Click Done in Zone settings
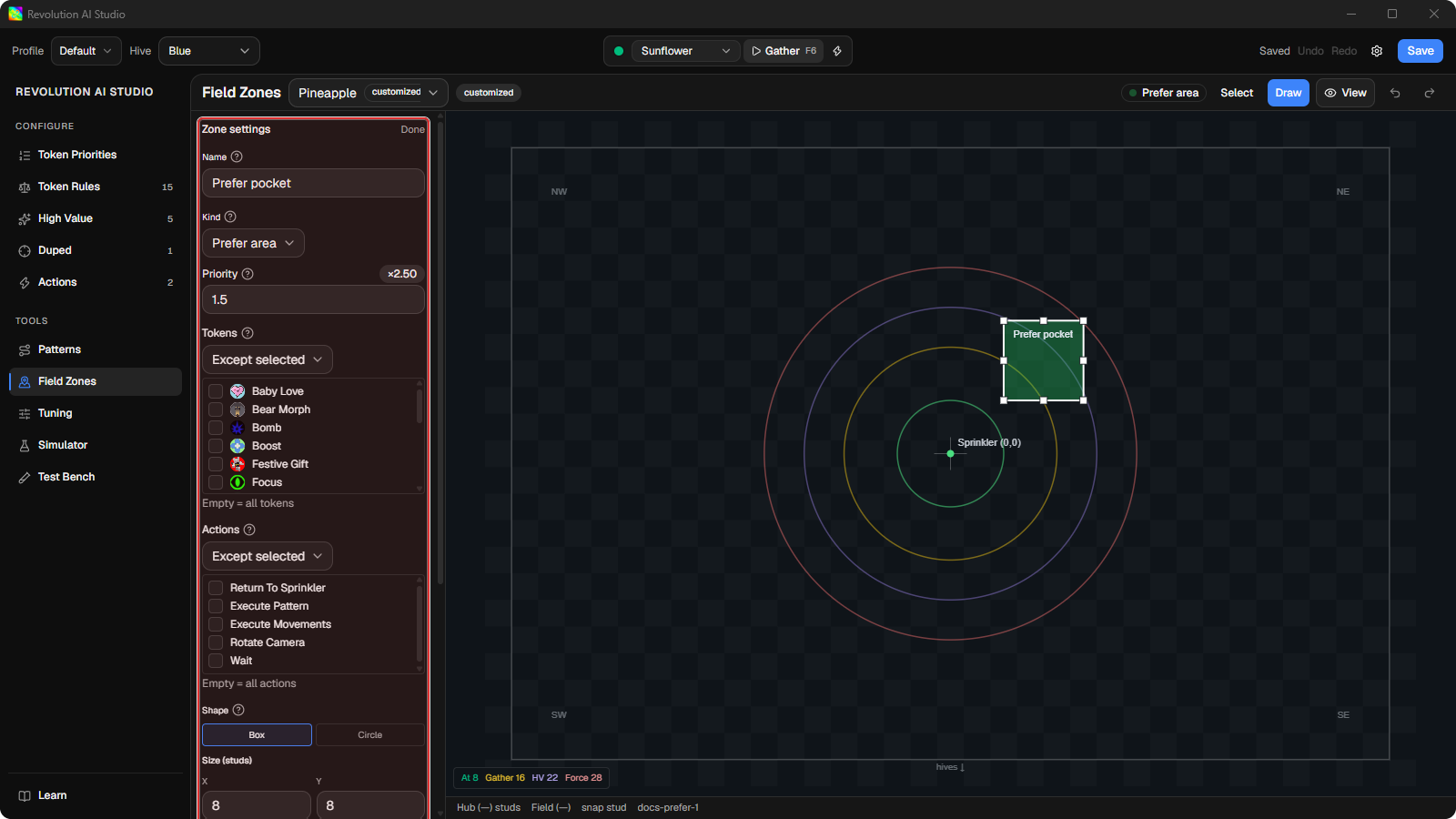 coord(413,129)
